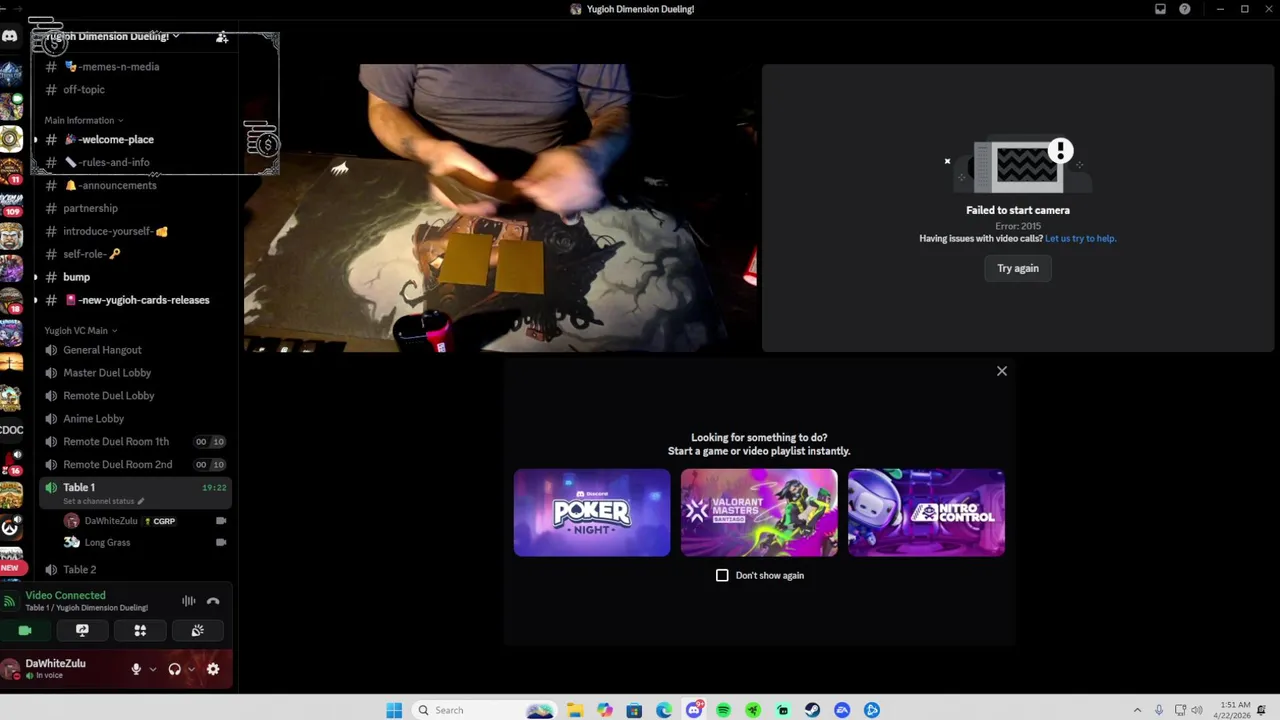The height and width of the screenshot is (720, 1280).
Task: Open Windows Start menu
Action: click(394, 710)
